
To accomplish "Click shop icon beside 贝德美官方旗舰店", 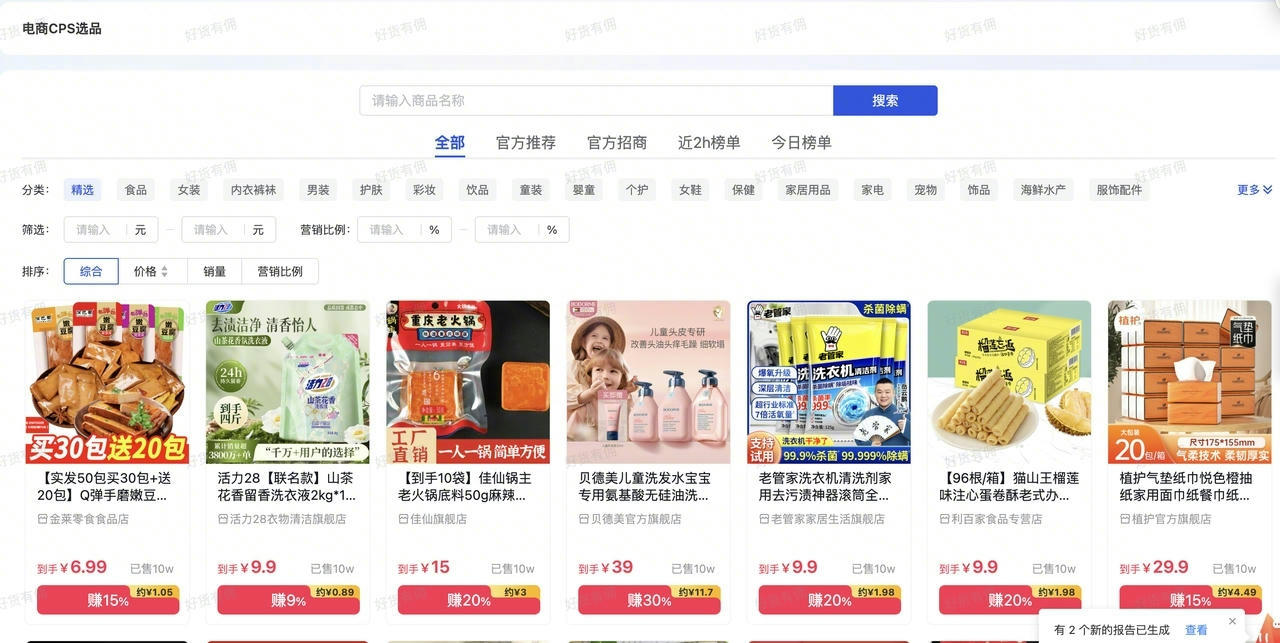I will pyautogui.click(x=584, y=519).
